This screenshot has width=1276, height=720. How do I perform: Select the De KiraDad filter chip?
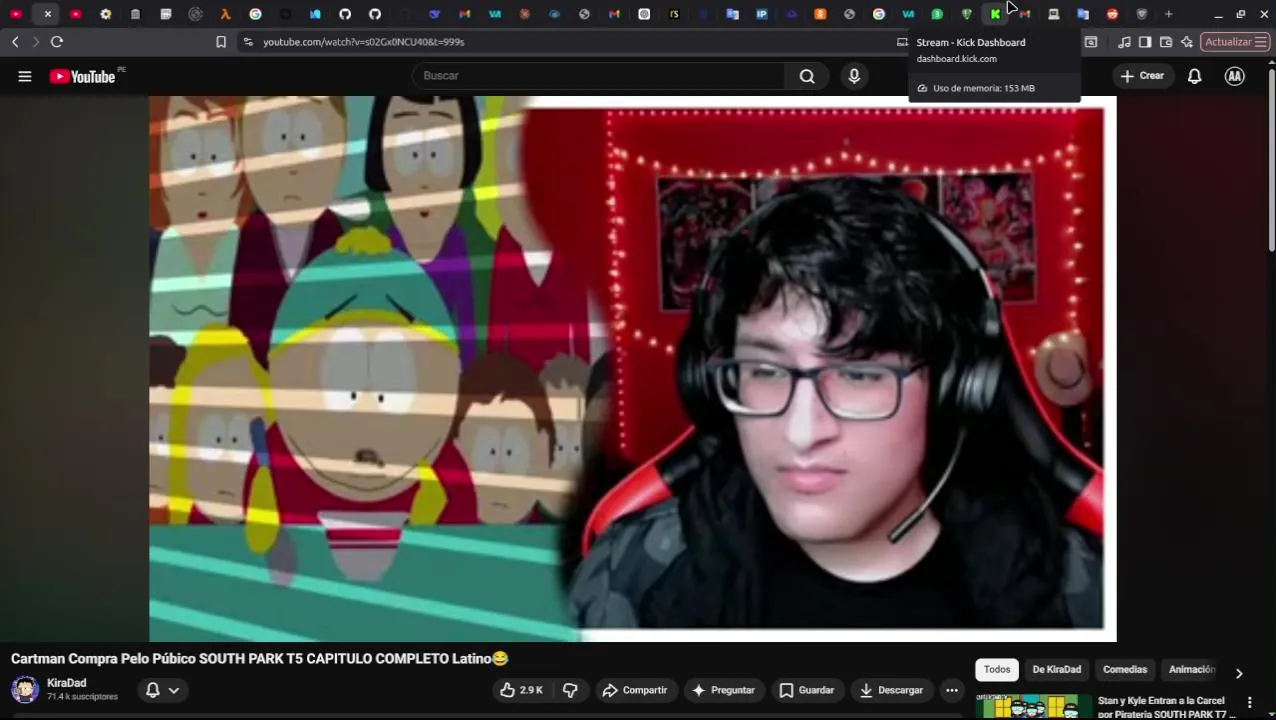1056,670
